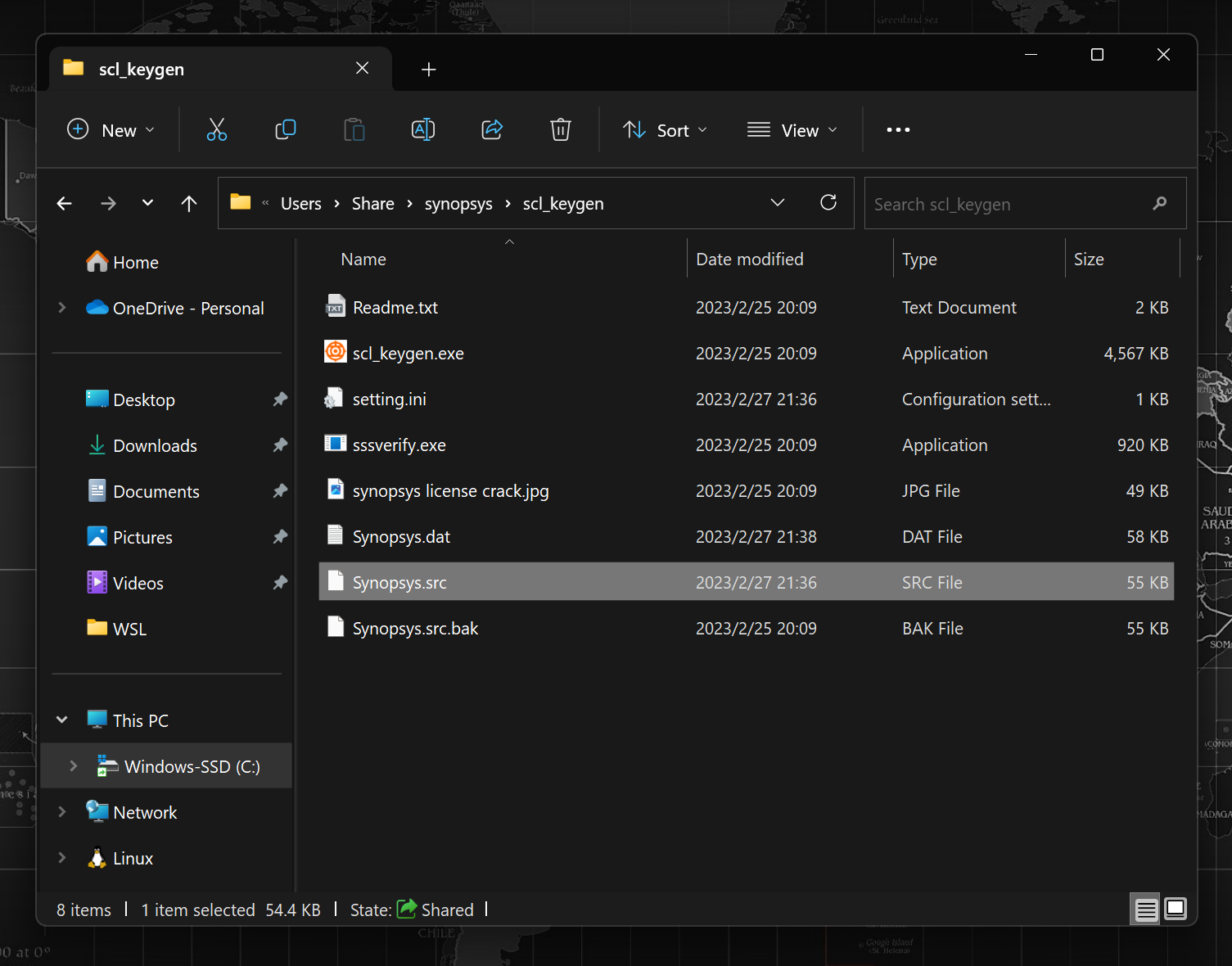The image size is (1232, 966).
Task: Switch to Details view layout icon
Action: pos(1146,910)
